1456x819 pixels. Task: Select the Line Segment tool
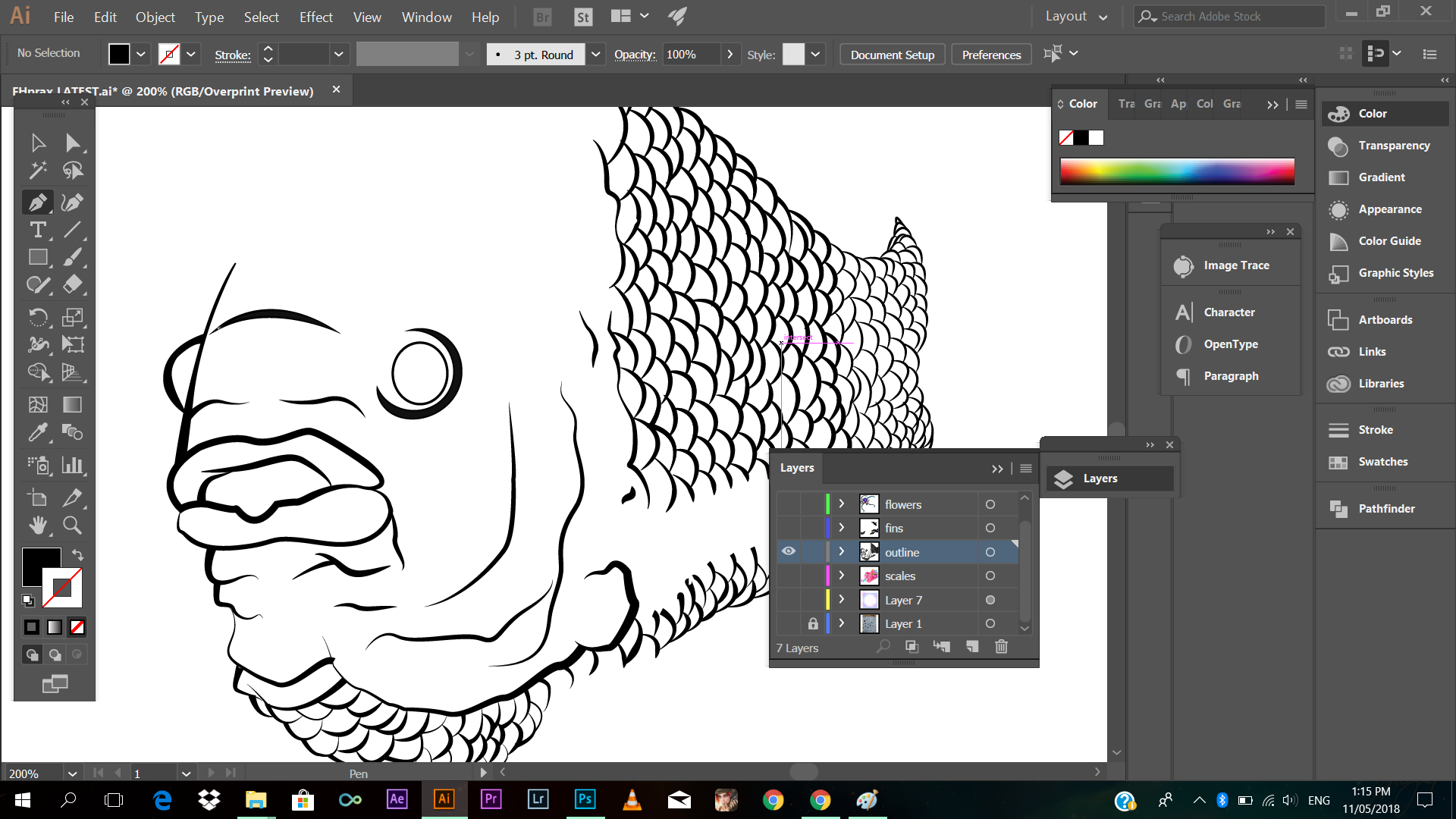[73, 230]
